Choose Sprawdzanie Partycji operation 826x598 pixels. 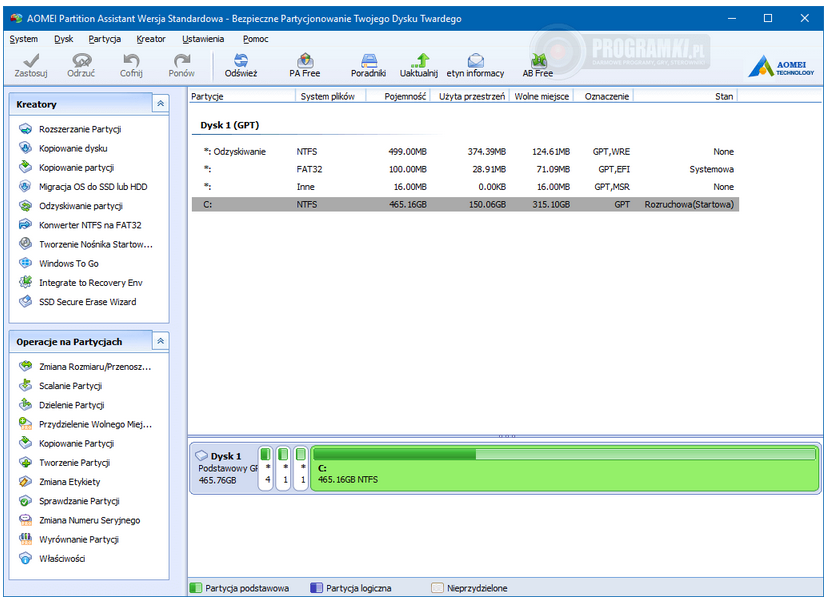(79, 501)
